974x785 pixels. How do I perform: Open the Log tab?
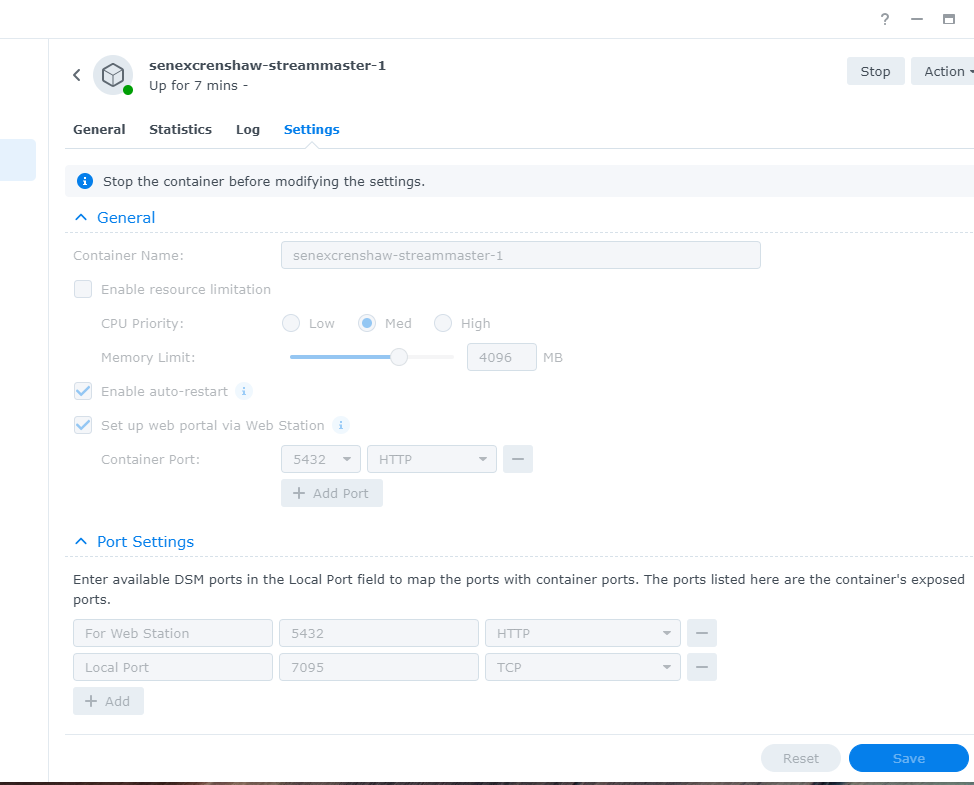point(247,129)
